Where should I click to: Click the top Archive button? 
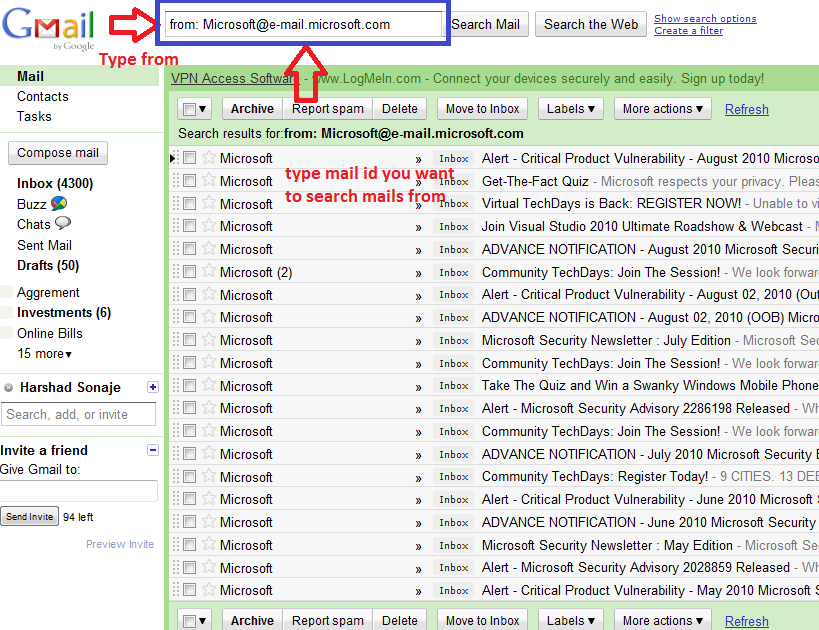(252, 109)
